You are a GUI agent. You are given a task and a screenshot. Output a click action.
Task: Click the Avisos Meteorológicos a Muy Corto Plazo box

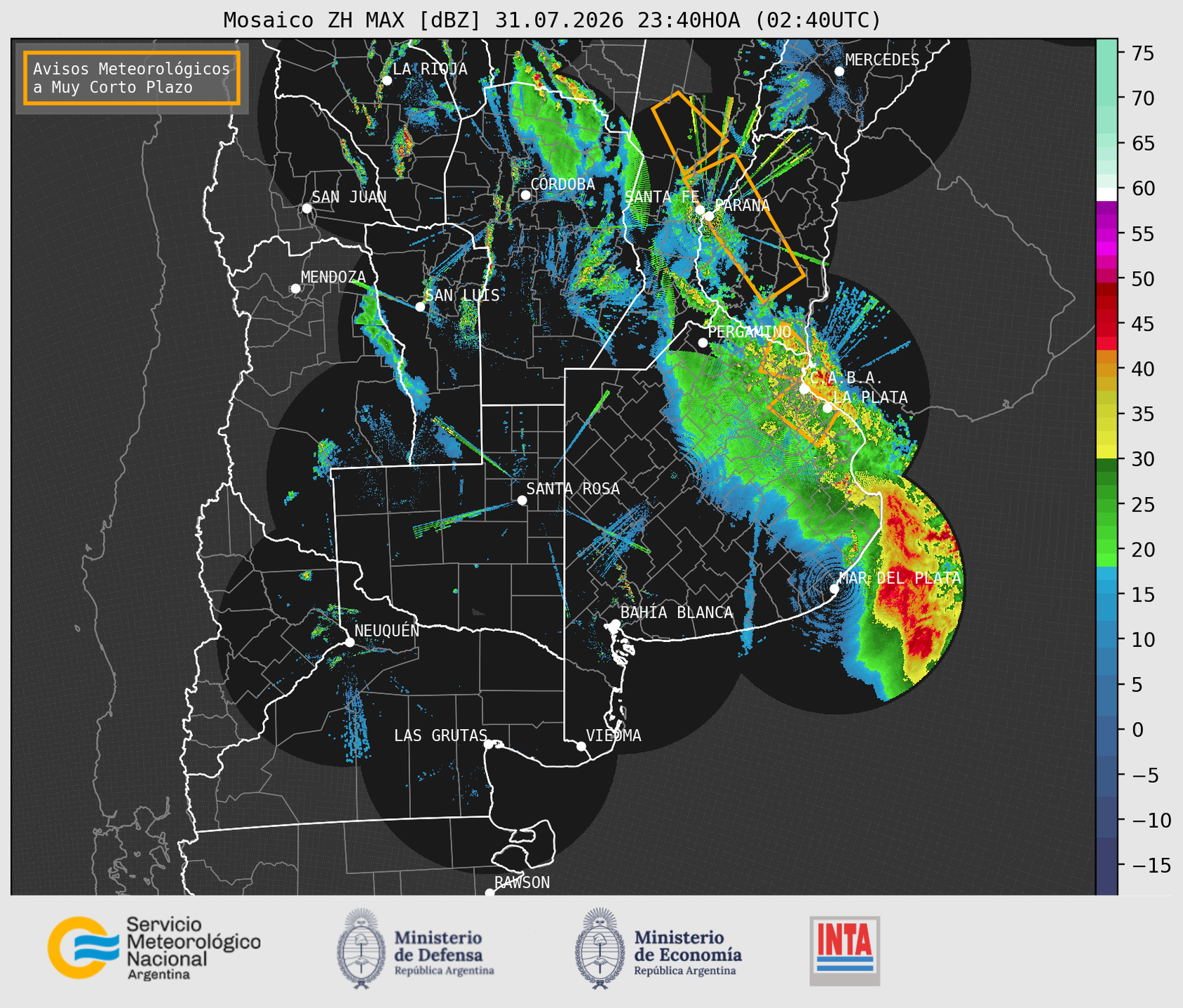pos(132,78)
